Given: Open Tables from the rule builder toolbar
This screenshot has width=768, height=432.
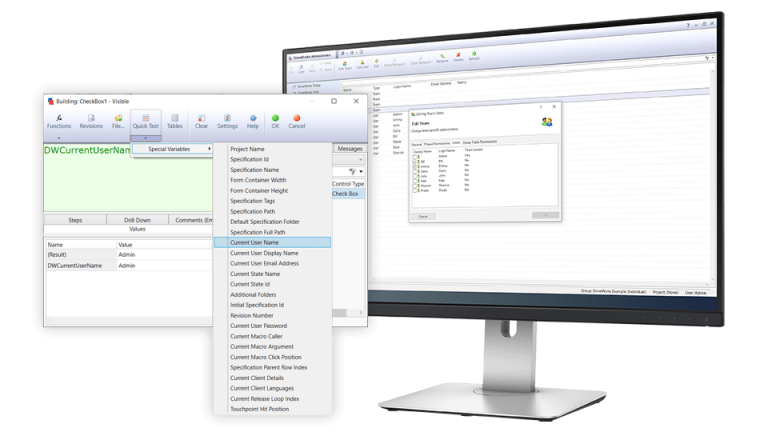Looking at the screenshot, I should pos(174,121).
